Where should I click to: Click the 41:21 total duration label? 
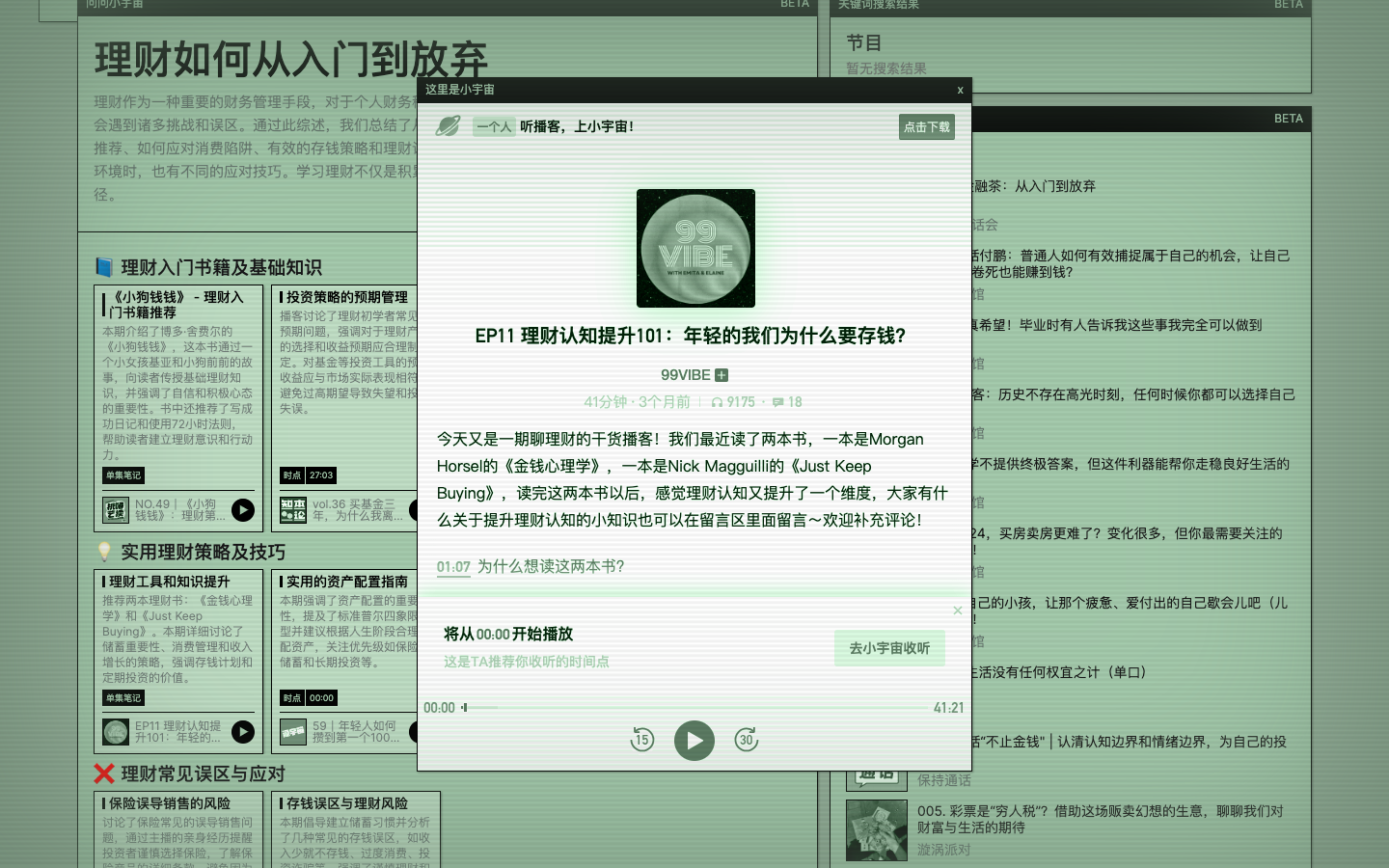[x=948, y=708]
